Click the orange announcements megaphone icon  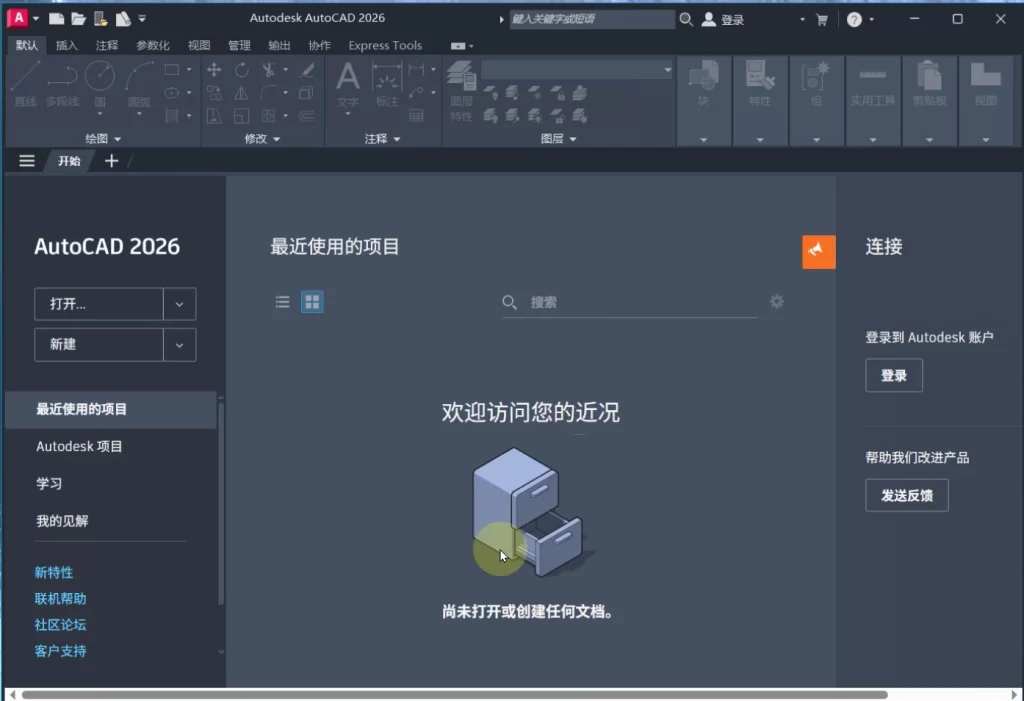[818, 252]
